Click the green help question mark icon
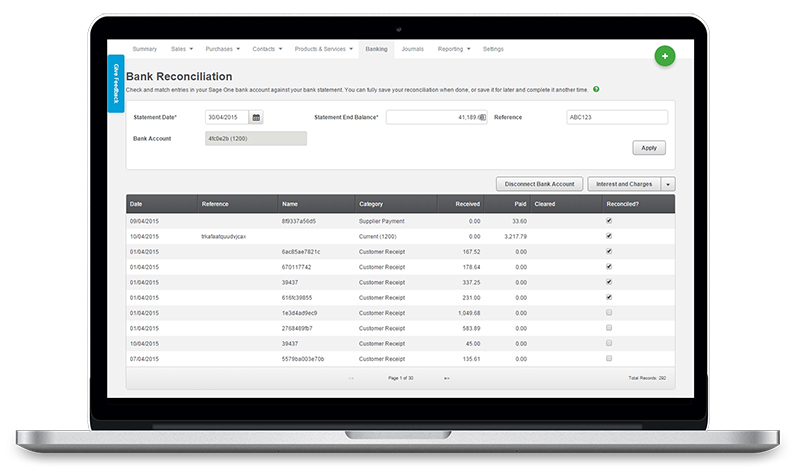The width and height of the screenshot is (800, 472). (x=596, y=90)
